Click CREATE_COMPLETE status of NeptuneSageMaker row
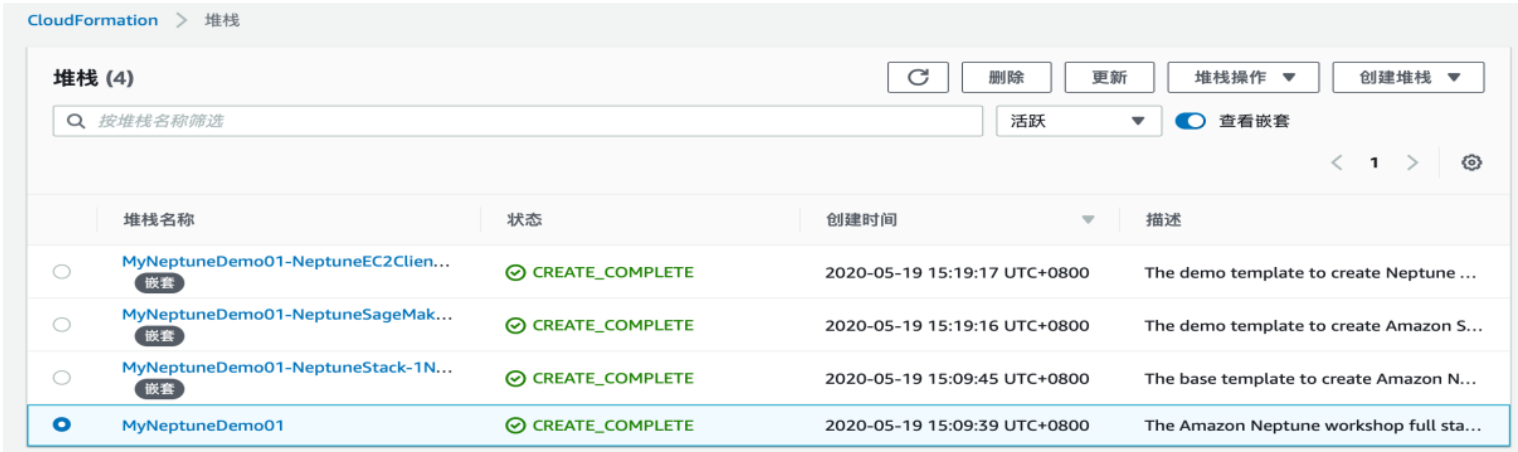Image resolution: width=1518 pixels, height=452 pixels. coord(612,325)
